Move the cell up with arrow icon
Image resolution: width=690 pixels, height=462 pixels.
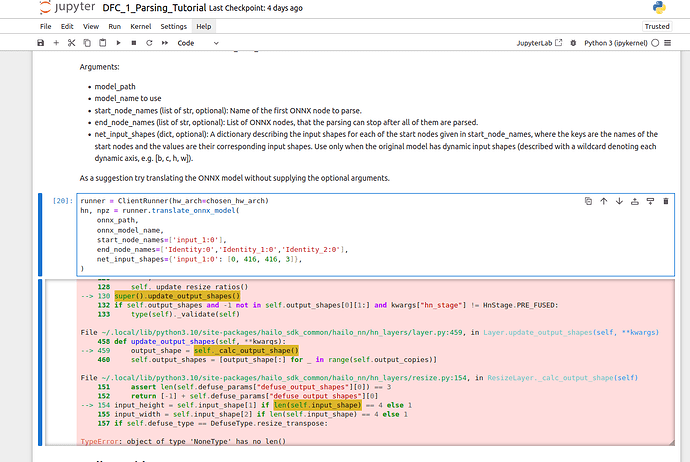603,201
